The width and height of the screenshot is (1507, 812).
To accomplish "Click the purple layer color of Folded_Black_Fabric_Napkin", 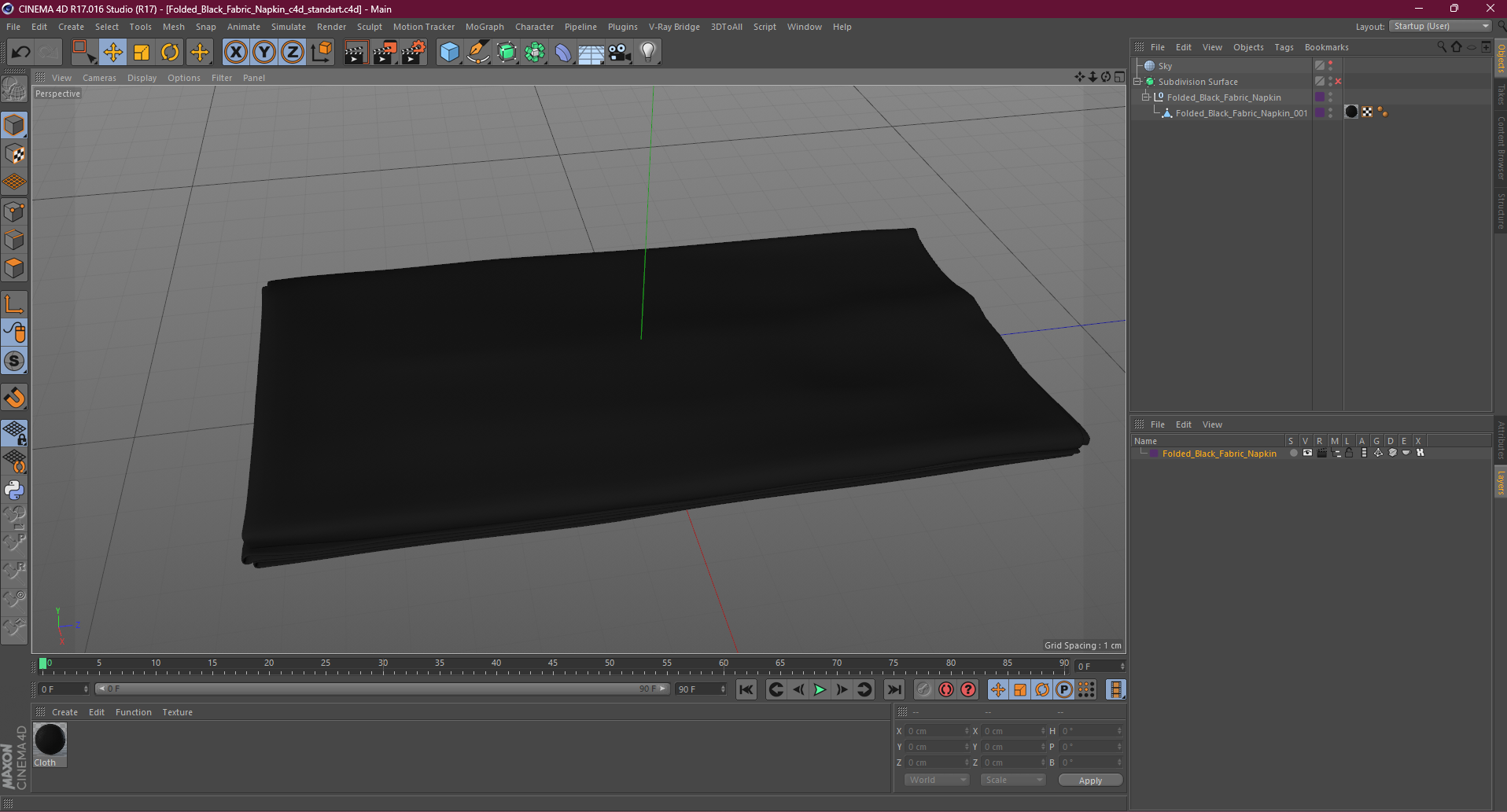I will click(1154, 454).
